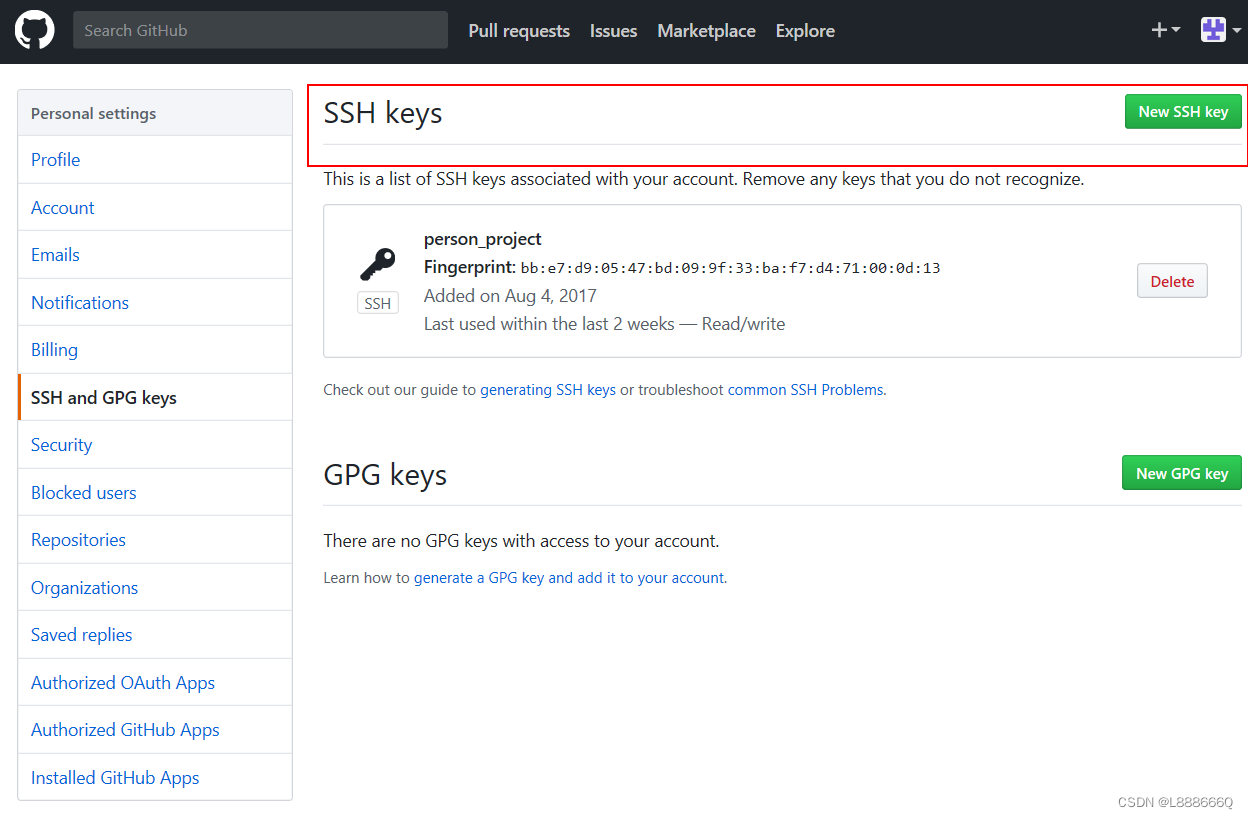Go to Repositories settings
The height and width of the screenshot is (819, 1248).
[155, 540]
